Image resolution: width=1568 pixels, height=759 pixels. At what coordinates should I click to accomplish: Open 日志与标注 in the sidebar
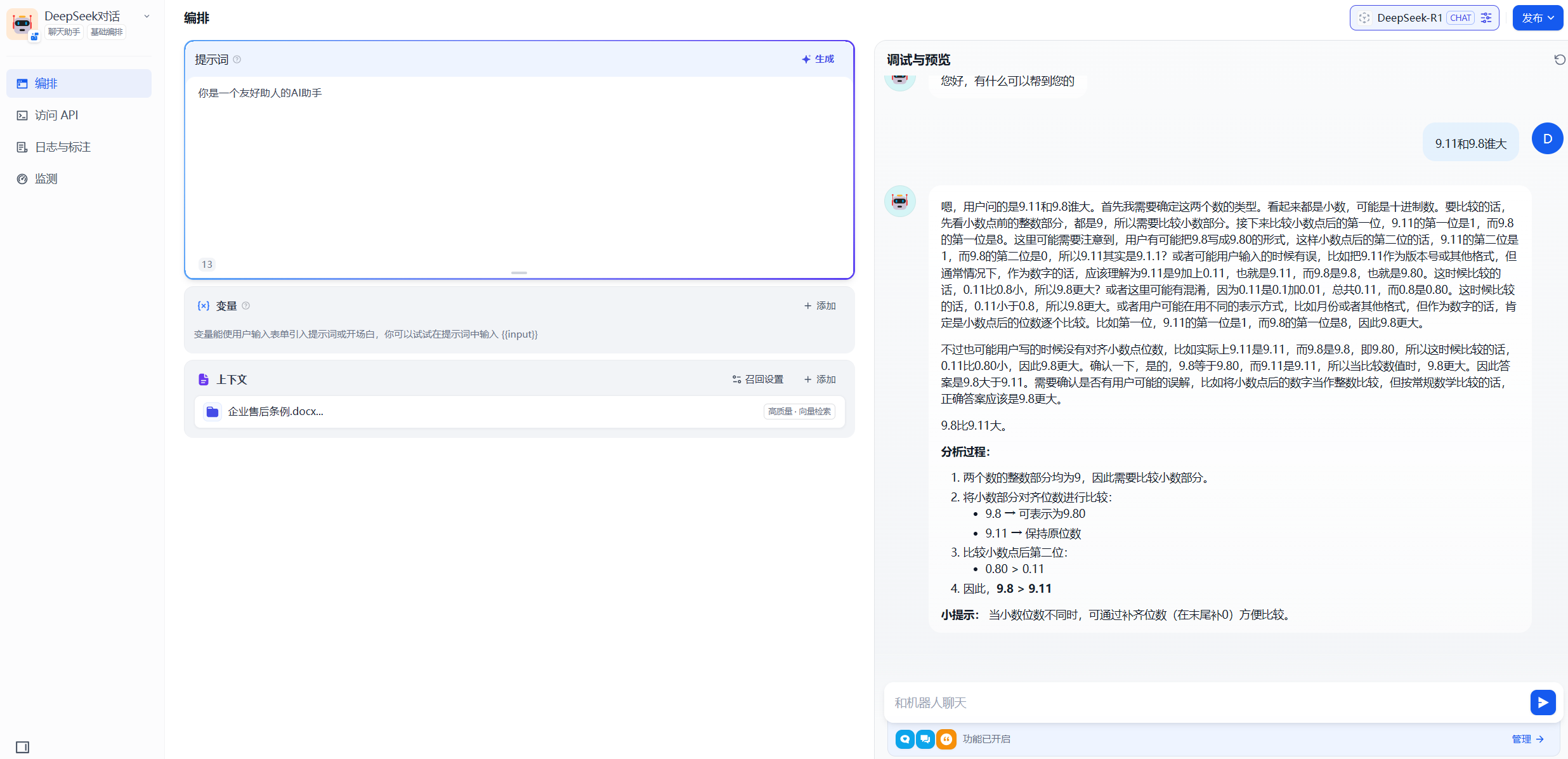[62, 147]
